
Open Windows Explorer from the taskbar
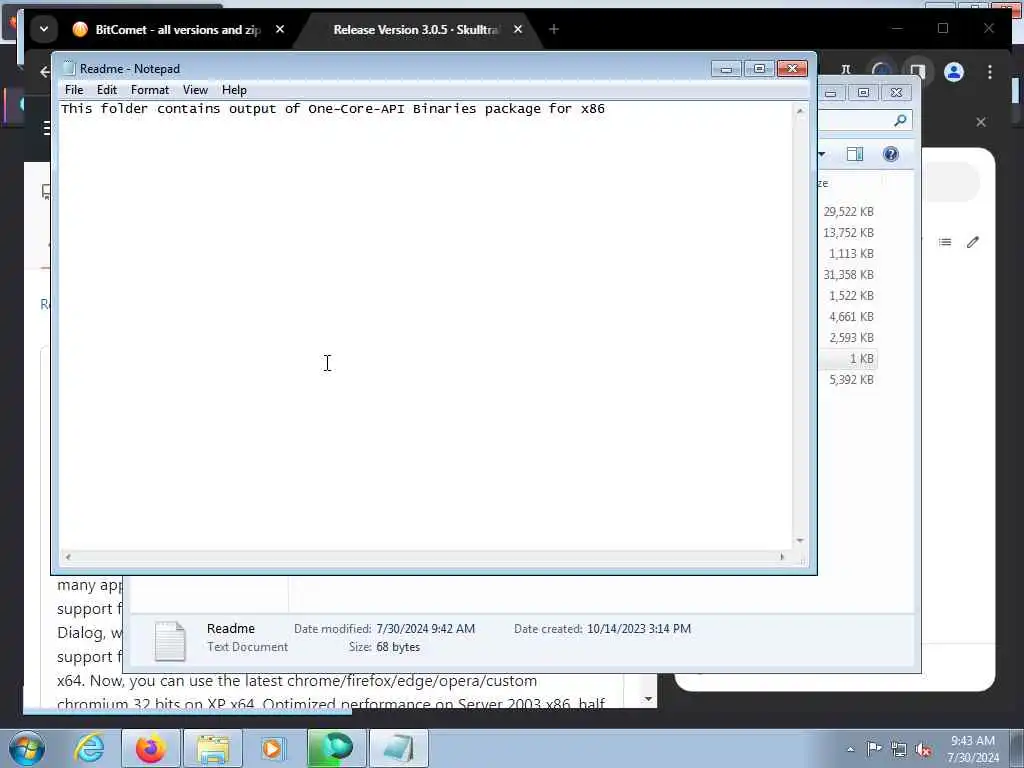pos(213,748)
